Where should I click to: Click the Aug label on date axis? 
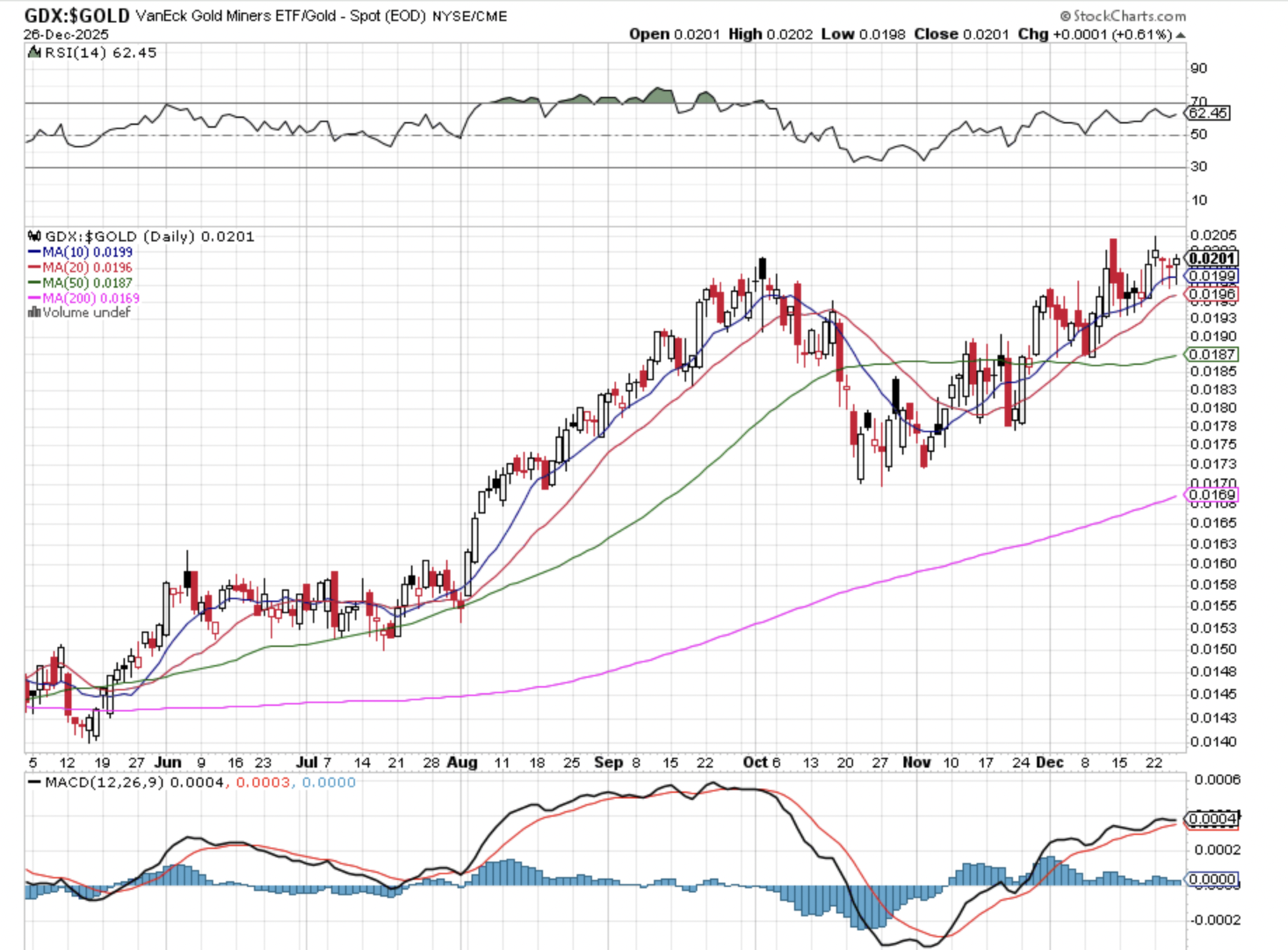click(462, 763)
